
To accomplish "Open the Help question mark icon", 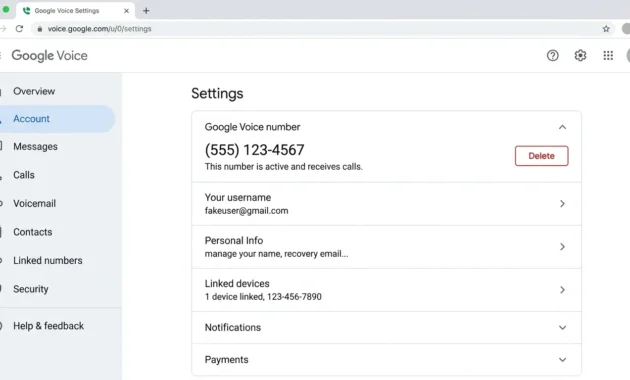I will 552,55.
